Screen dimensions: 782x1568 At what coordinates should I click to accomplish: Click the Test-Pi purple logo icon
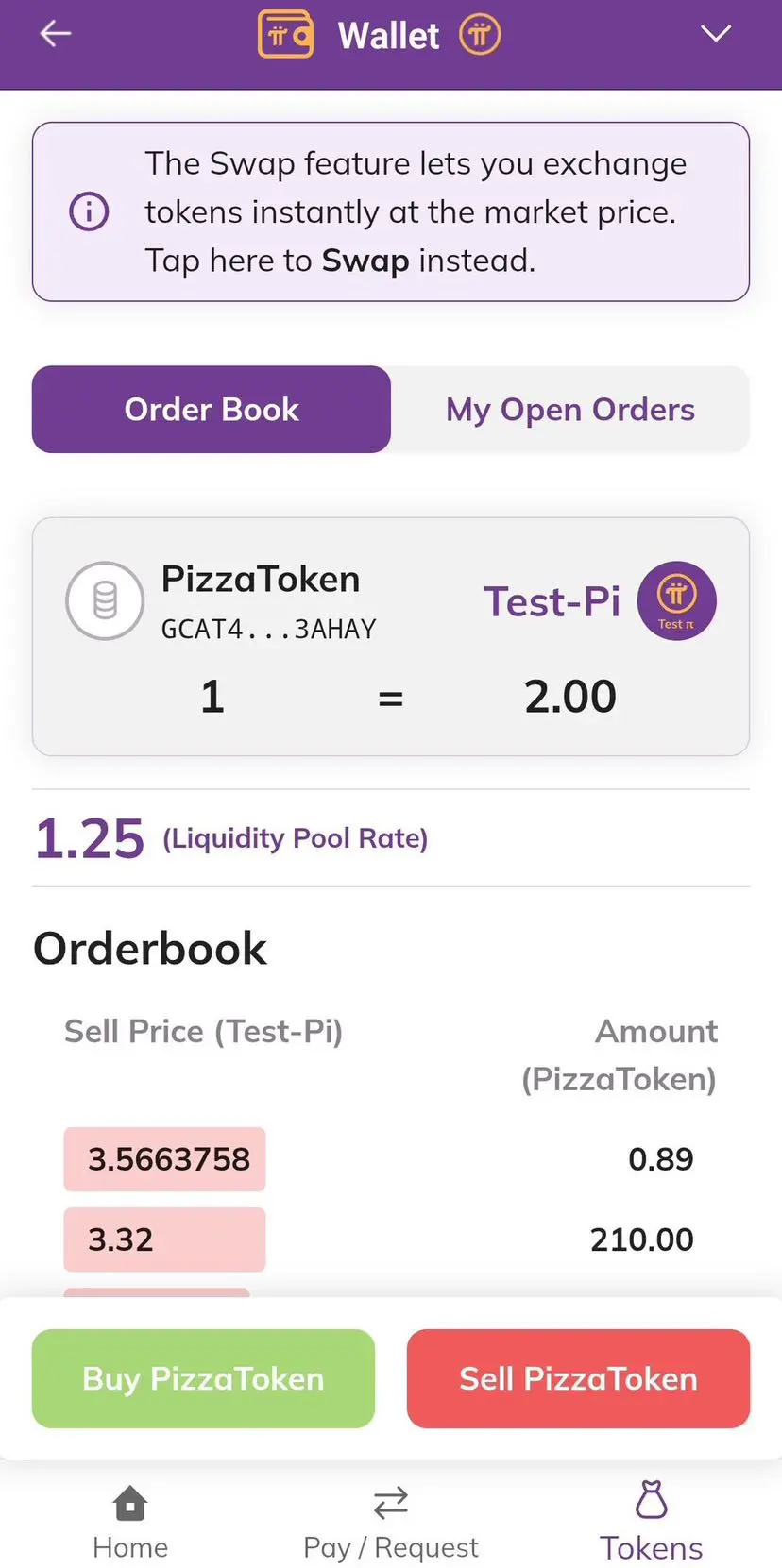tap(676, 600)
